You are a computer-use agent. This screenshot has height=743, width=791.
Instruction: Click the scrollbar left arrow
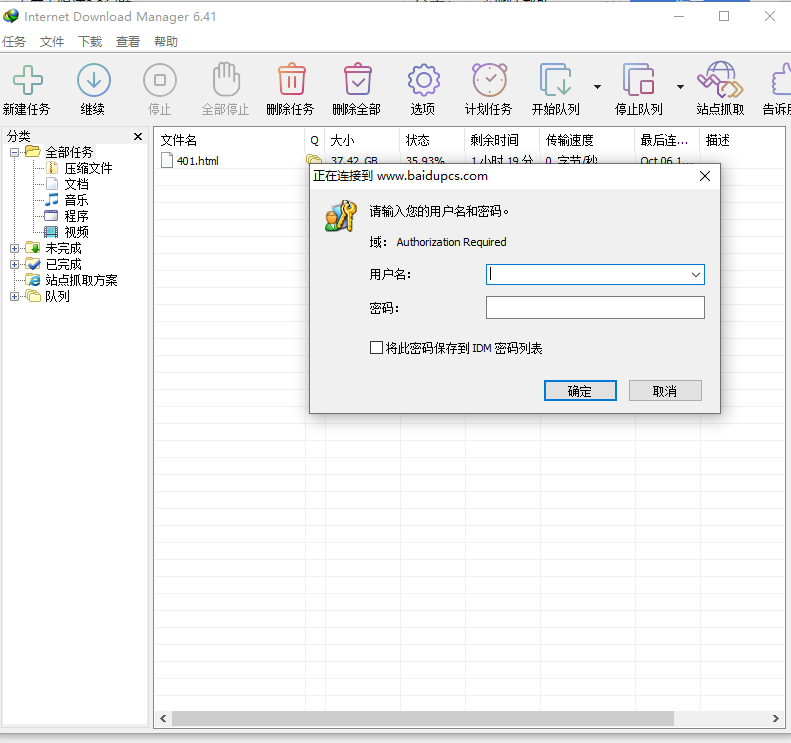pos(163,718)
